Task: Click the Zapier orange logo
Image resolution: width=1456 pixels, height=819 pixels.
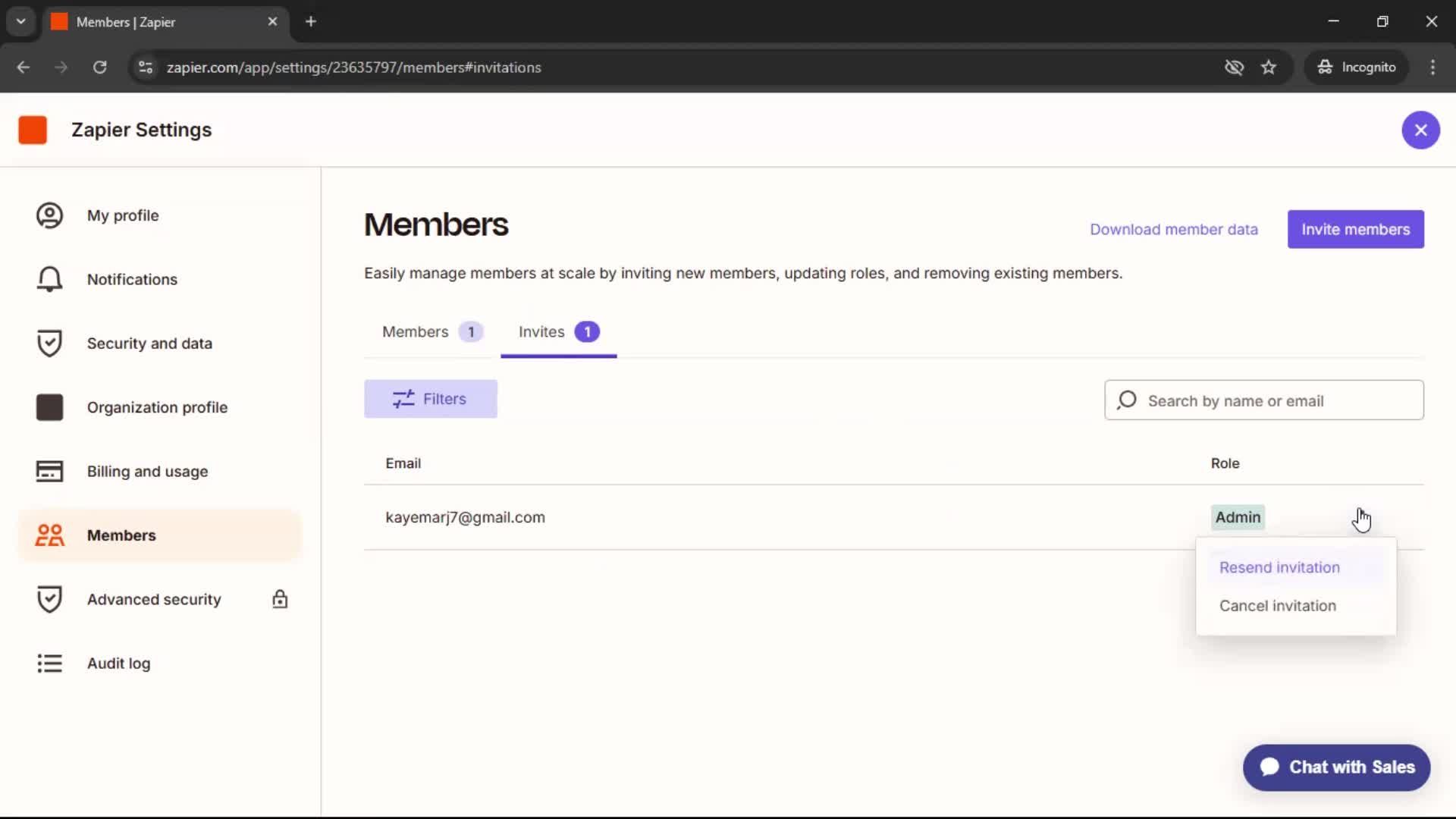Action: click(33, 130)
